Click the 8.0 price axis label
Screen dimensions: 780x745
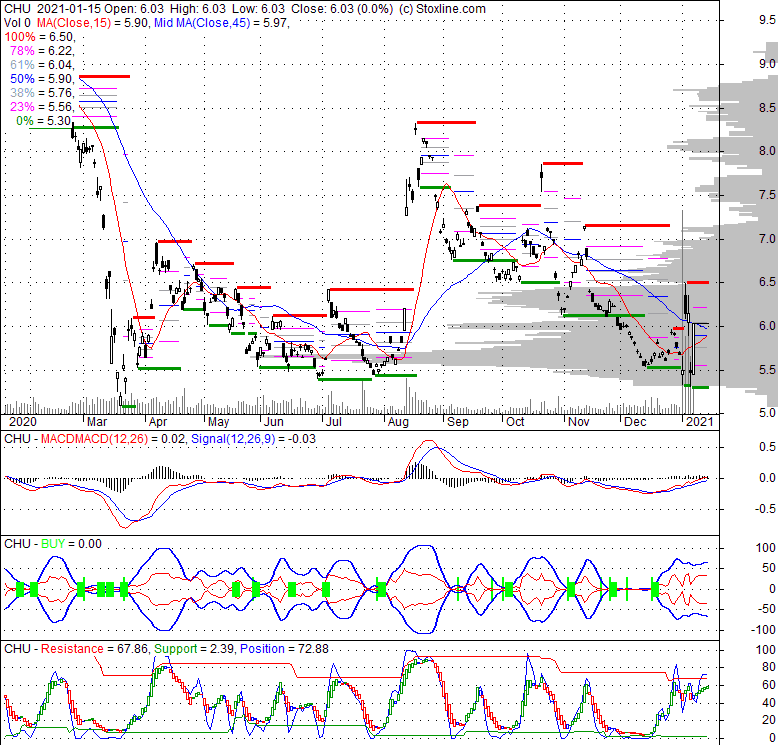point(767,151)
